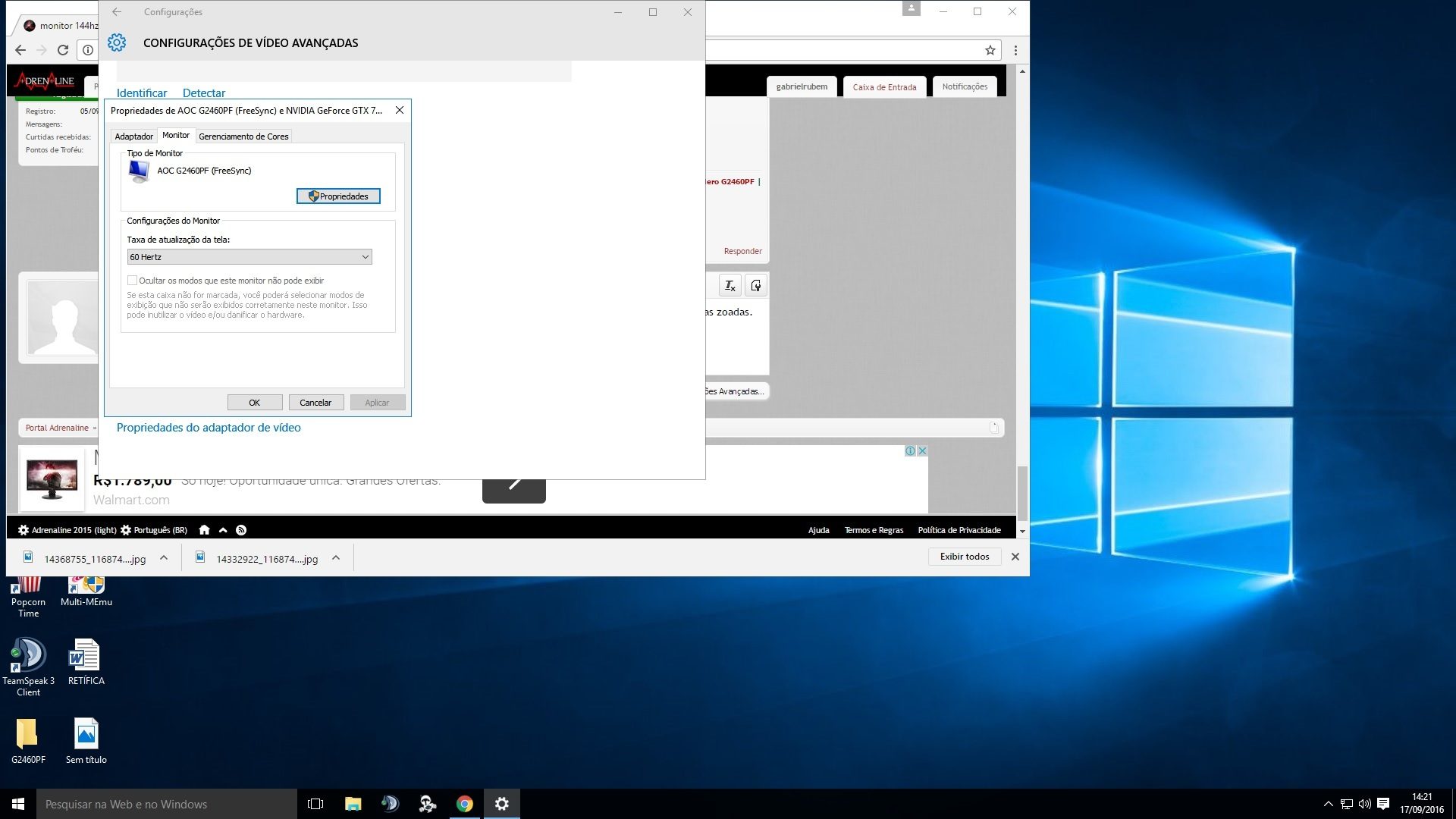Click the Settings gear icon in header
This screenshot has width=1456, height=819.
click(x=117, y=42)
